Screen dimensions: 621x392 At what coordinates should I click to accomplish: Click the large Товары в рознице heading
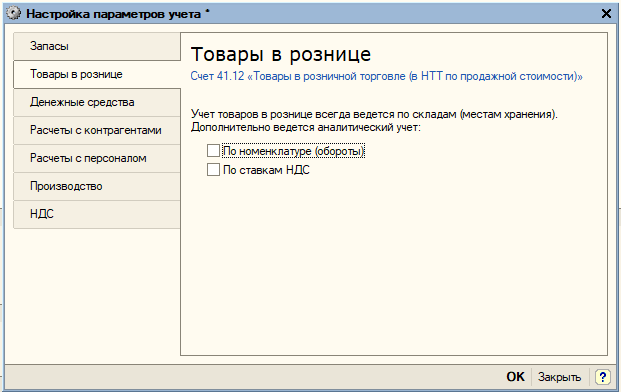[280, 54]
